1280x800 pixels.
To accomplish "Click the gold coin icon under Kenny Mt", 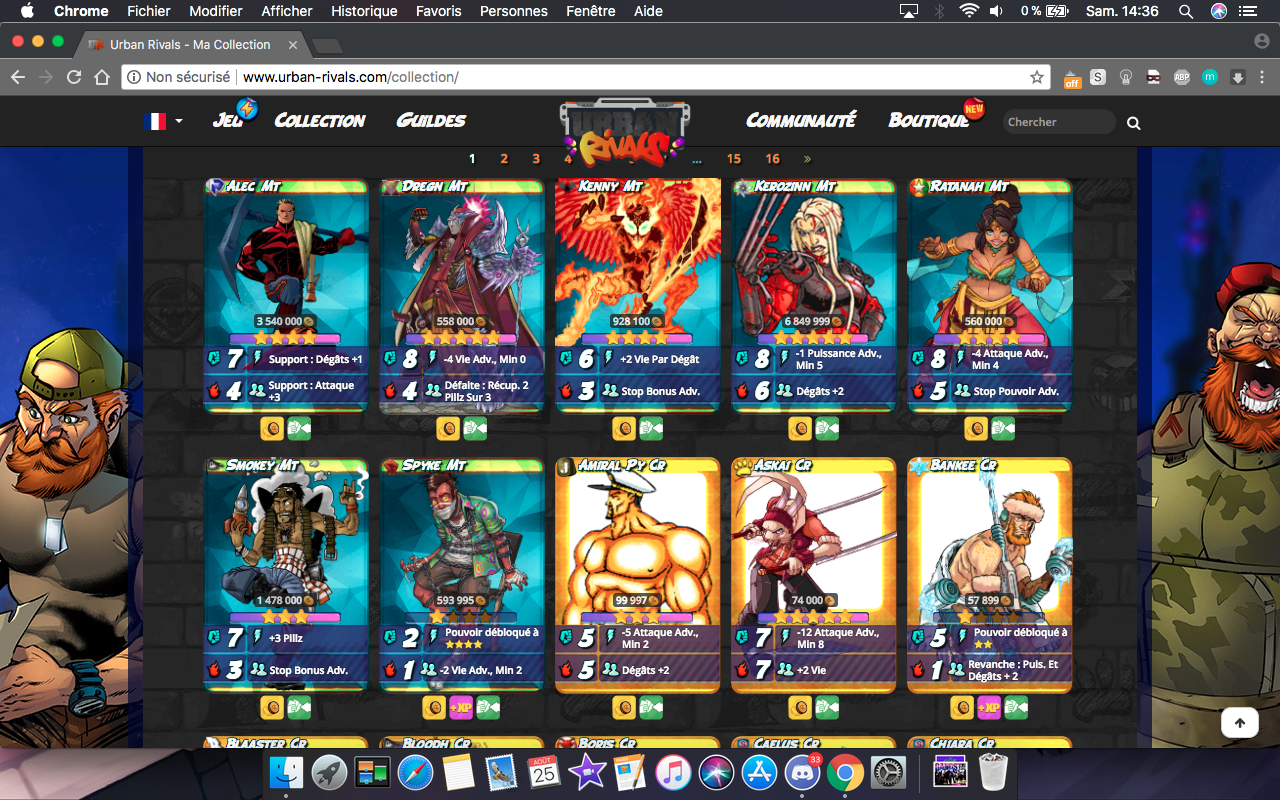I will coord(625,428).
